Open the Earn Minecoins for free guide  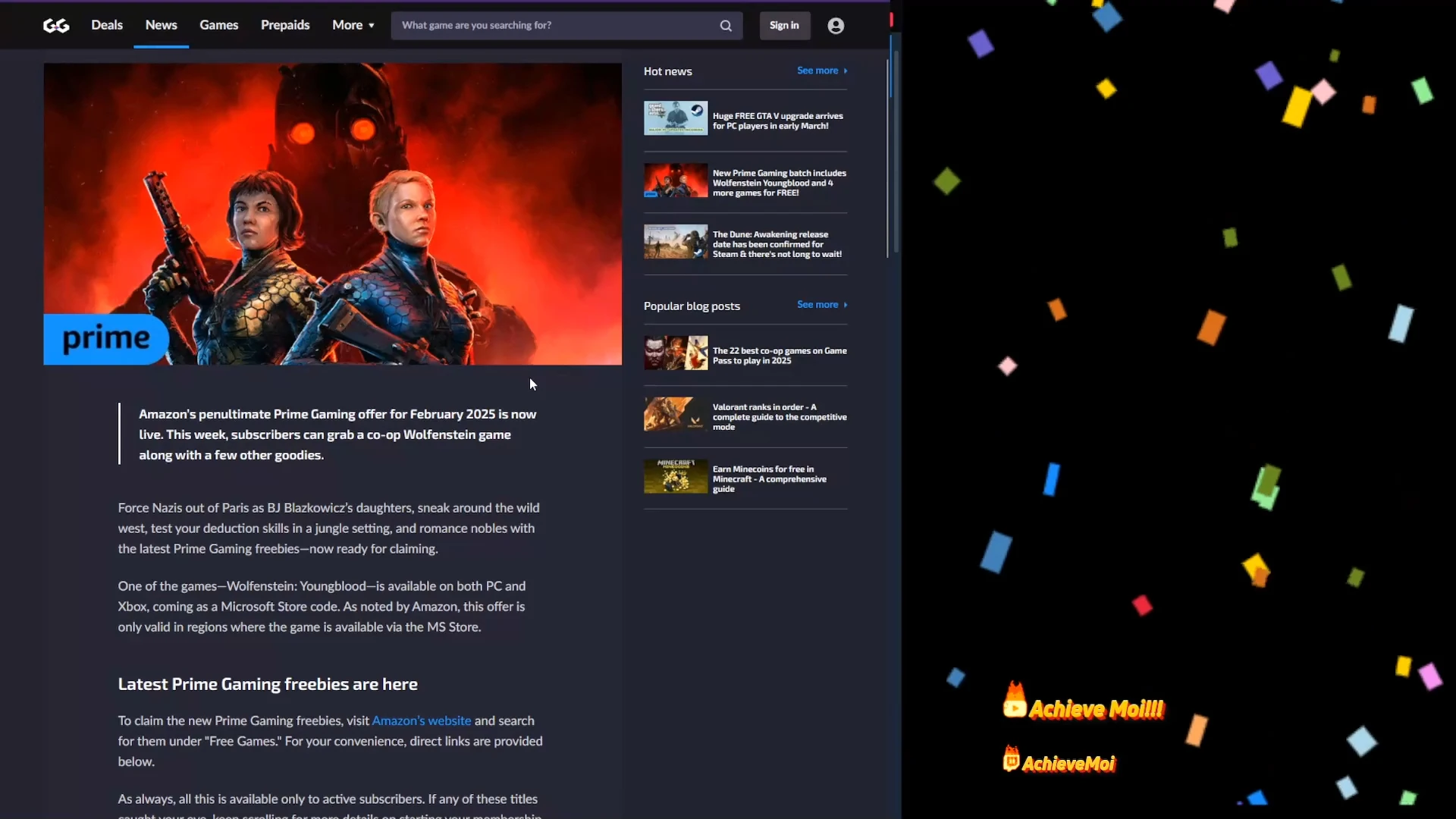pos(770,479)
